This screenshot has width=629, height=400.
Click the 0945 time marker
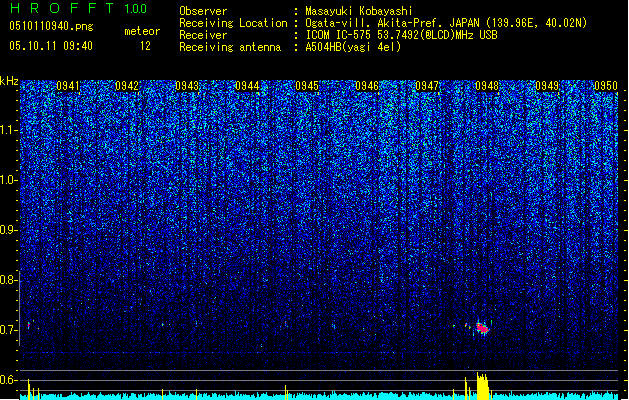point(307,86)
